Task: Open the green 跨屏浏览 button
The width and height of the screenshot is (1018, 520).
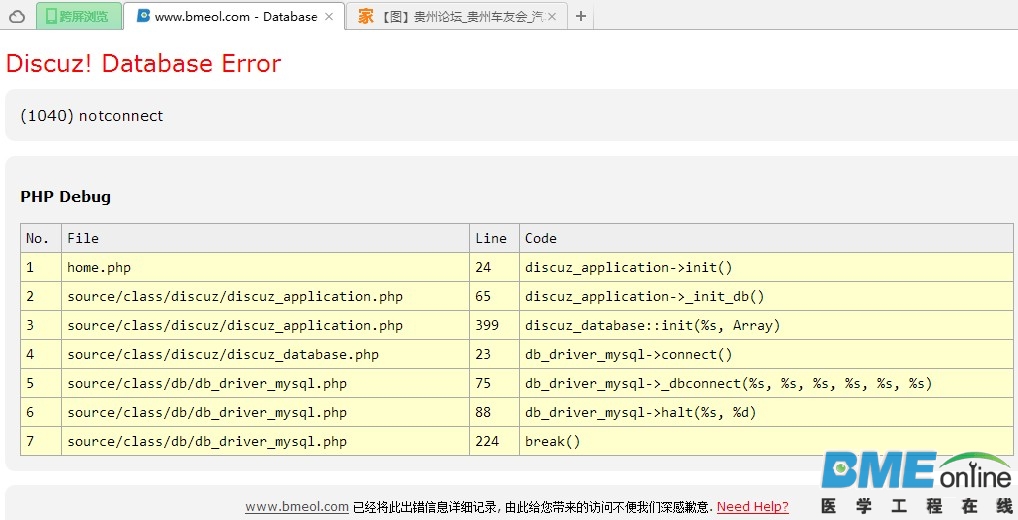Action: (x=79, y=16)
